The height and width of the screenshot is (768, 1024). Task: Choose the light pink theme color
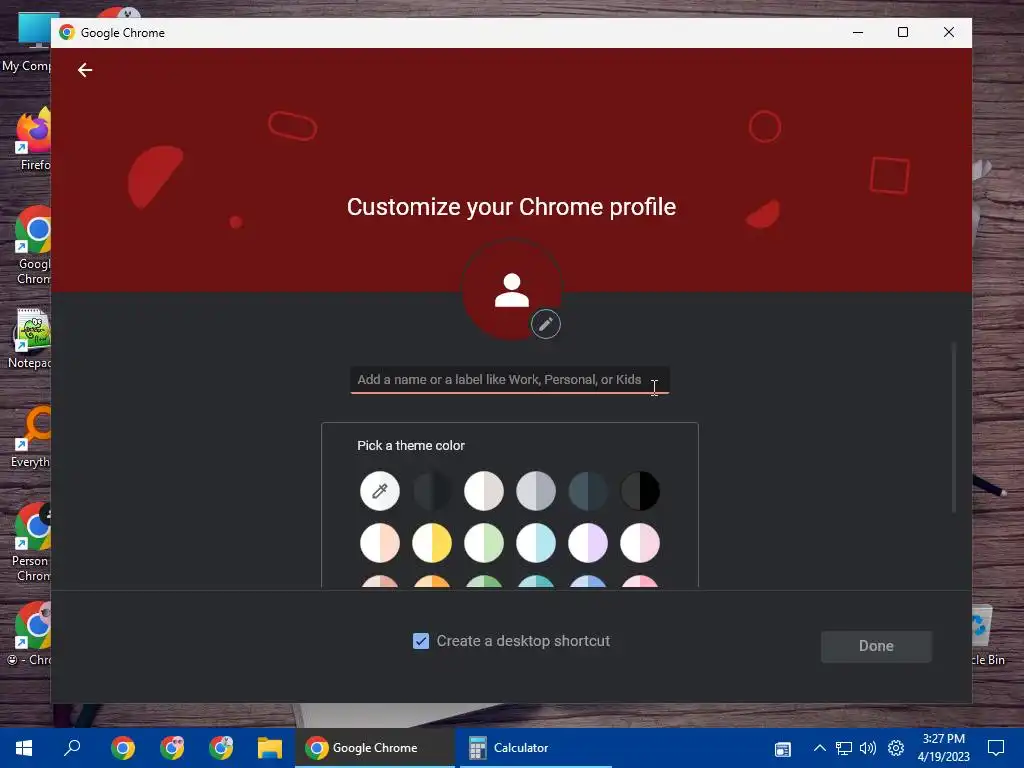point(640,543)
